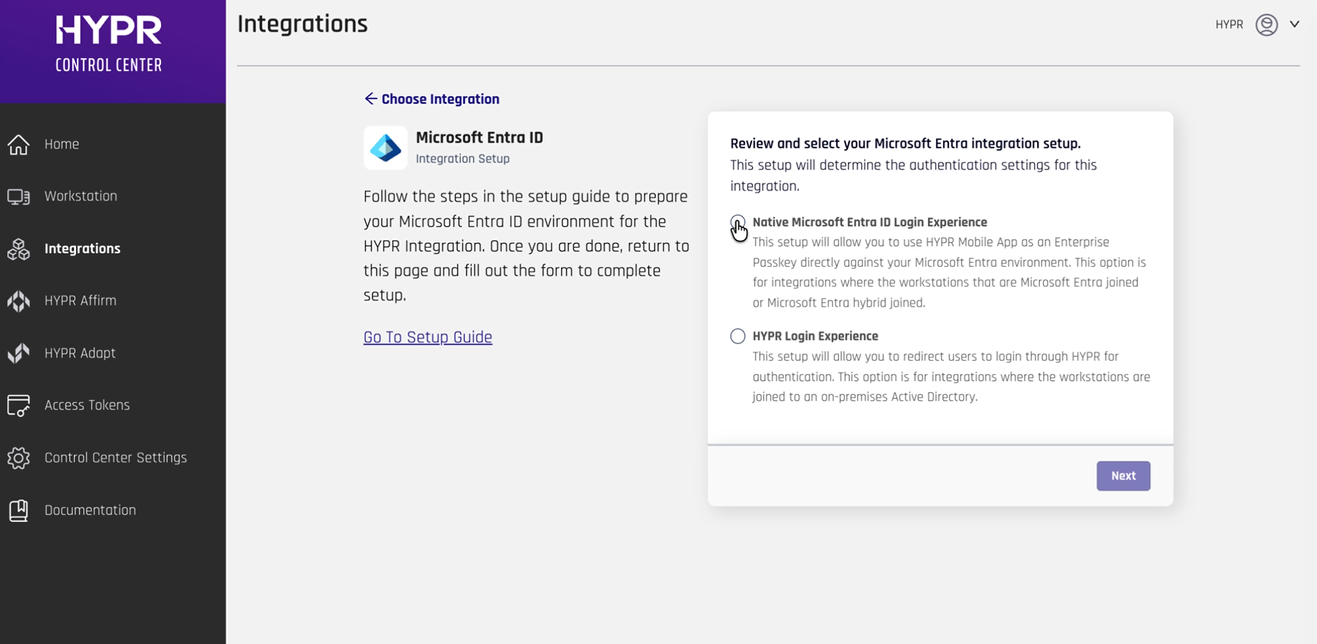Screen dimensions: 1317x644
Task: Click the Workstation monitor icon
Action: pyautogui.click(x=19, y=197)
